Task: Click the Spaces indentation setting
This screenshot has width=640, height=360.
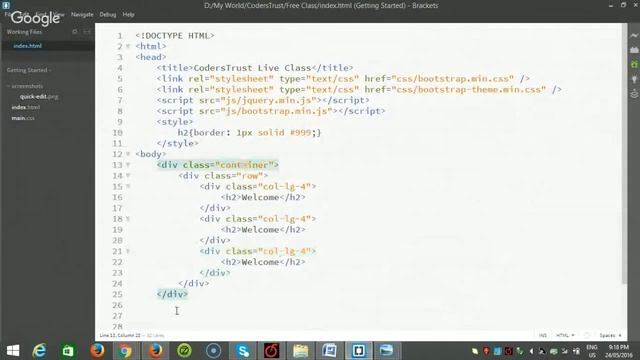Action: coord(611,336)
